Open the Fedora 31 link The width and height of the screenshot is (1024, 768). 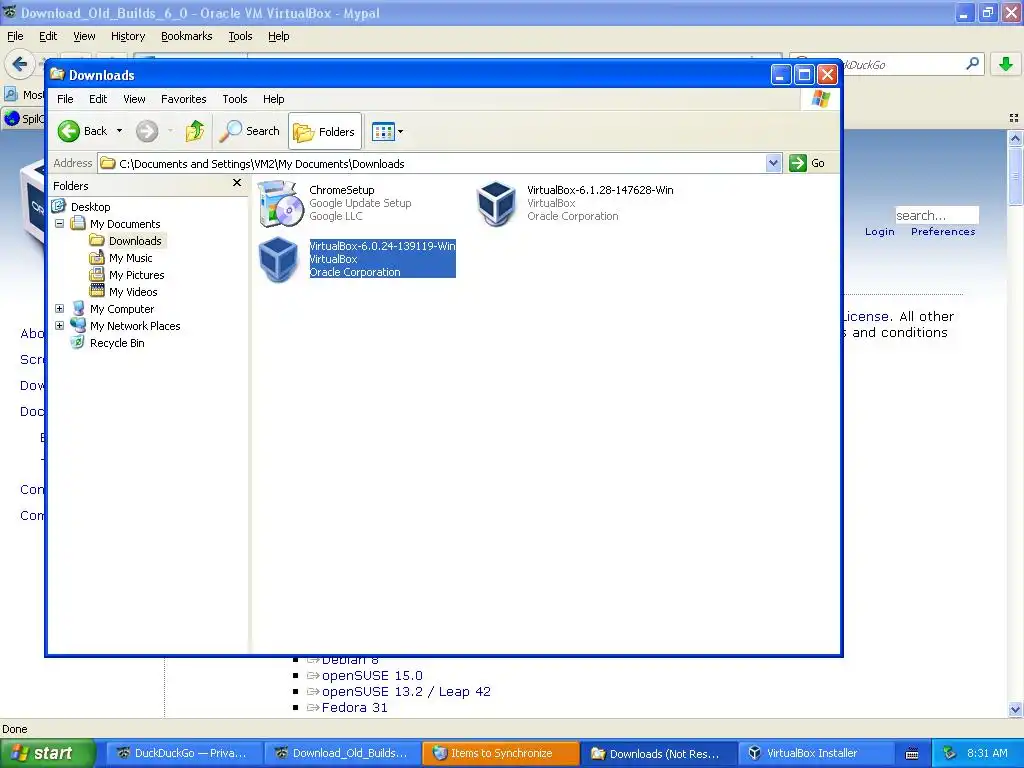[355, 708]
